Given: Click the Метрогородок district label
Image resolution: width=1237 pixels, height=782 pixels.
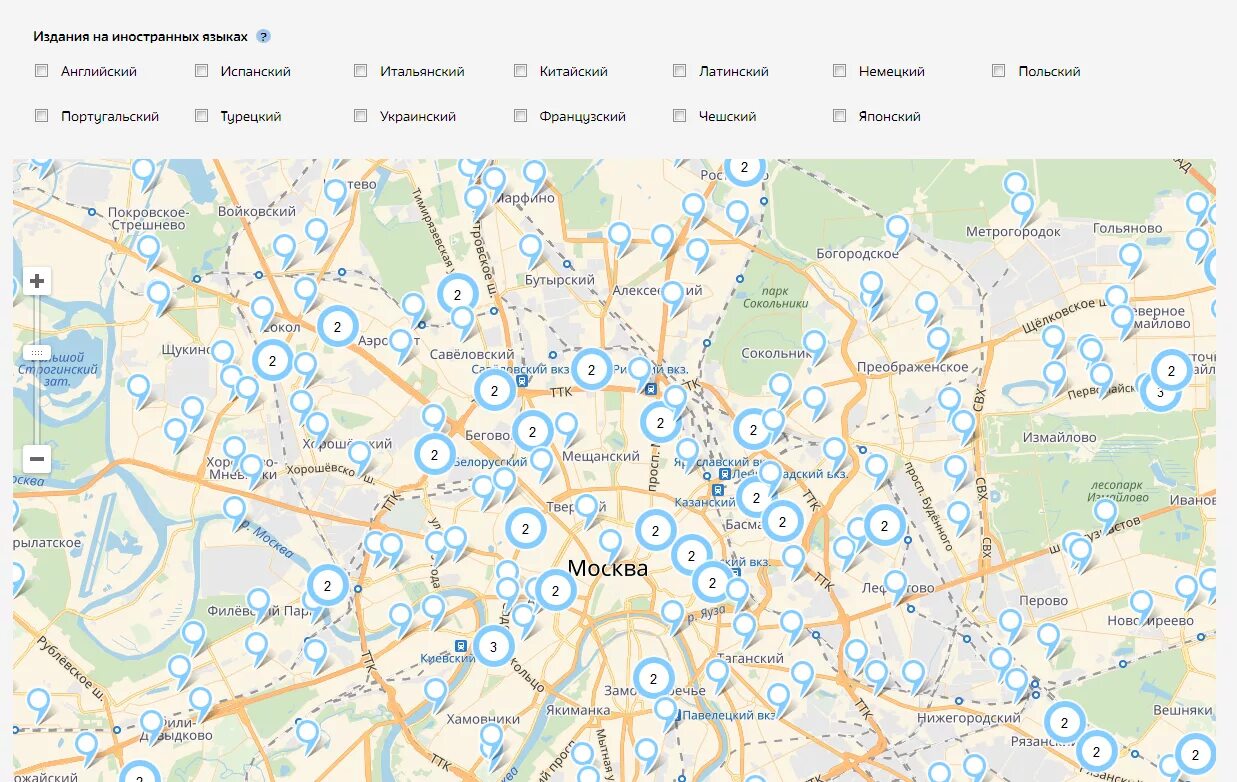Looking at the screenshot, I should coord(1013,232).
